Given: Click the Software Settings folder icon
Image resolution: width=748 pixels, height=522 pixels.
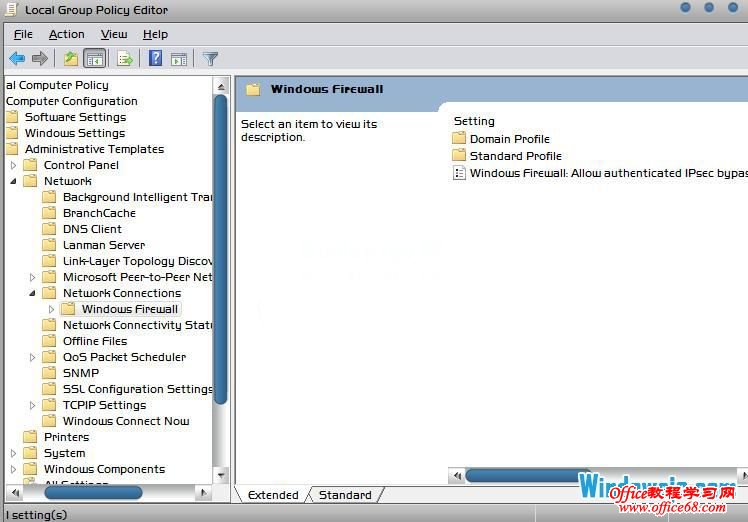Looking at the screenshot, I should 12,117.
